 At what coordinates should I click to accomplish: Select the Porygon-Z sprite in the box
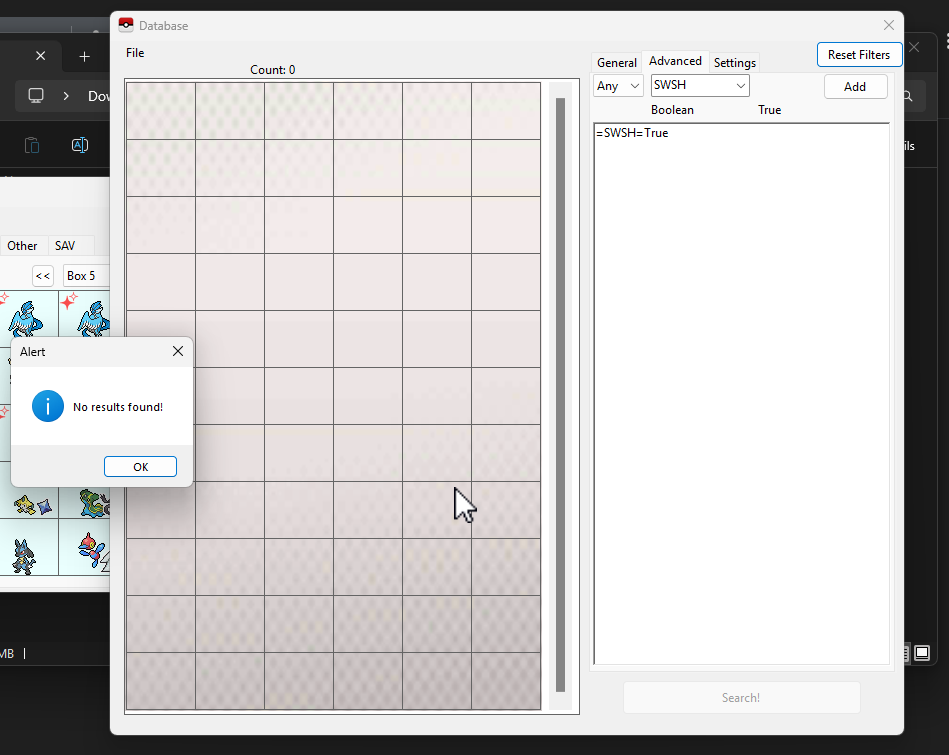[x=92, y=548]
